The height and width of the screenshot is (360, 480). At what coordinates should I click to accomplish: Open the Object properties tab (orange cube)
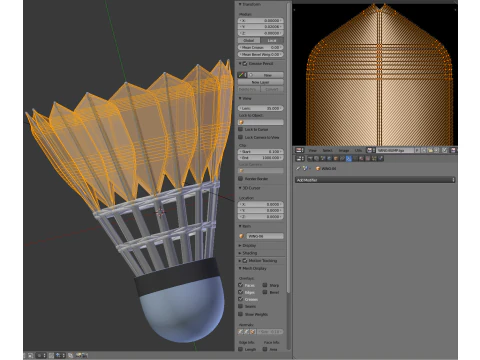336,158
